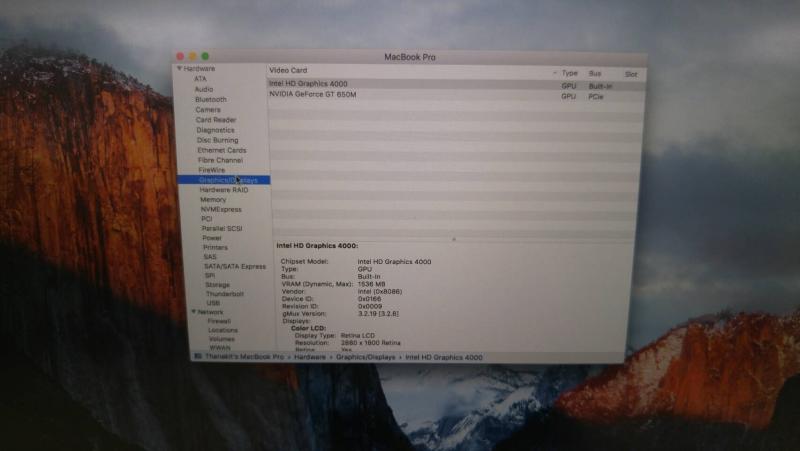Select Audio in the sidebar
This screenshot has height=451, width=800.
click(x=204, y=89)
